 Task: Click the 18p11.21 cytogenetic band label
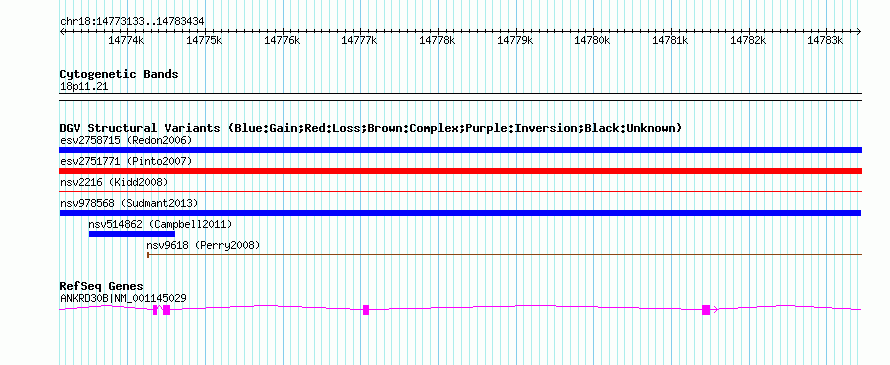(83, 87)
